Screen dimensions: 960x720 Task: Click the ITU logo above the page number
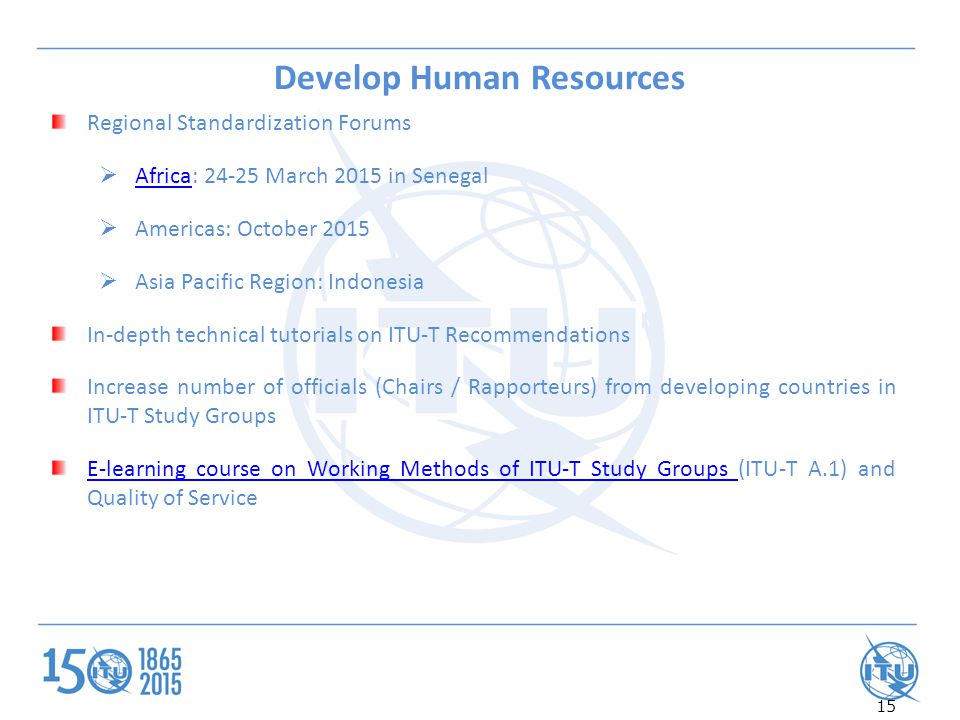click(x=889, y=668)
